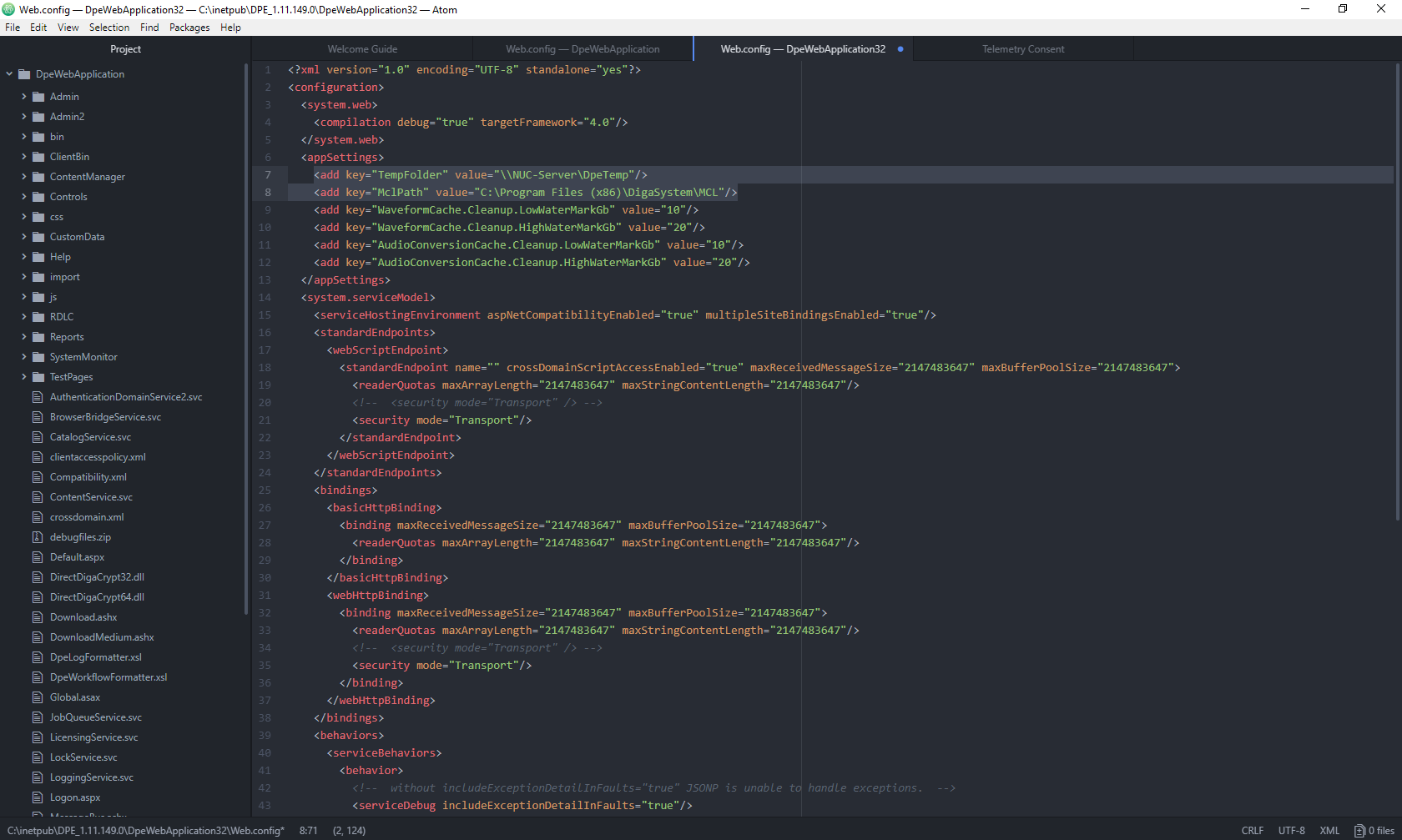Click the Reports folder icon

click(x=38, y=337)
